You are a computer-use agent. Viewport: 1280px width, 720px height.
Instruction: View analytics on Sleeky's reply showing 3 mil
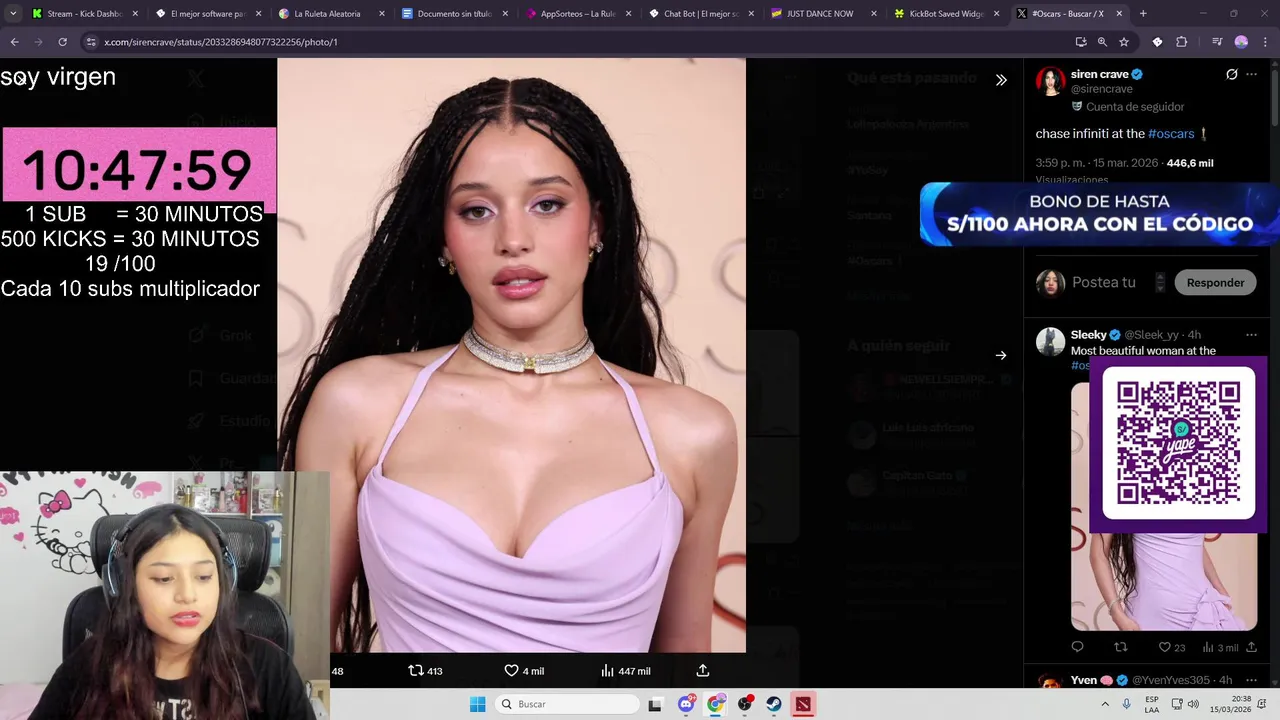click(1220, 647)
